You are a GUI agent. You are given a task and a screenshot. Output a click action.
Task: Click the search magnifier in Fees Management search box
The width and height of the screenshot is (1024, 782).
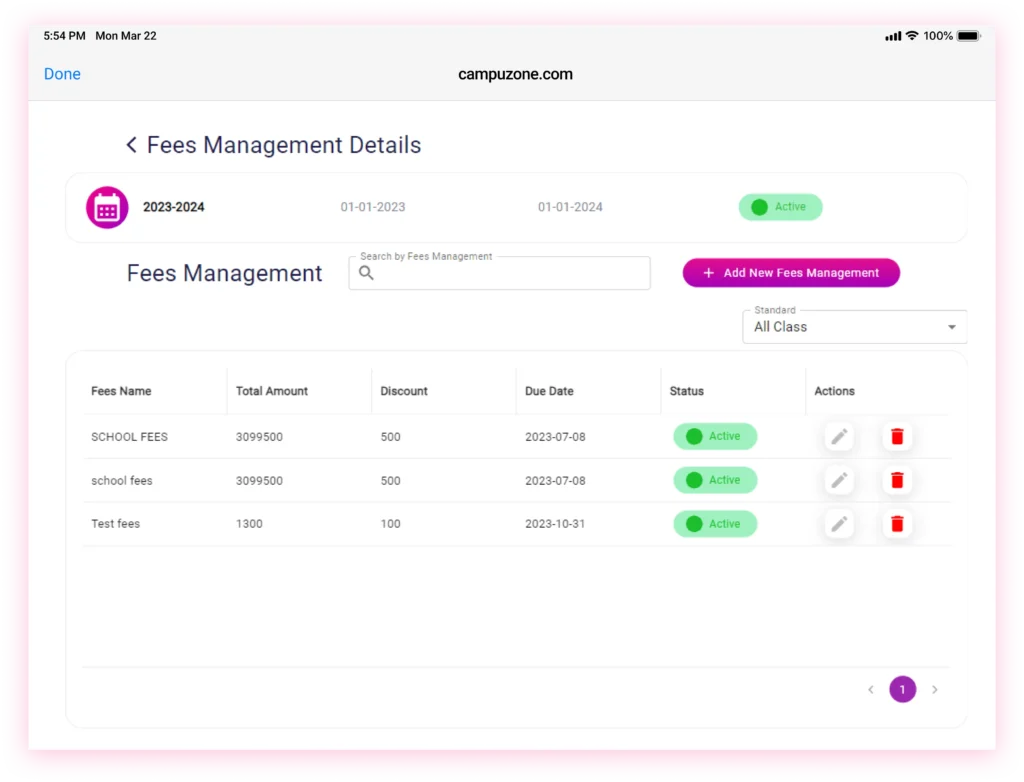pos(366,272)
